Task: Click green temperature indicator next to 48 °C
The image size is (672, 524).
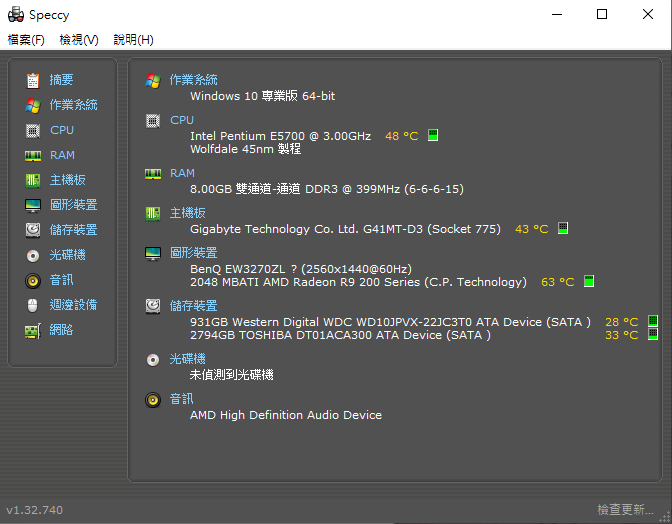Action: point(433,135)
